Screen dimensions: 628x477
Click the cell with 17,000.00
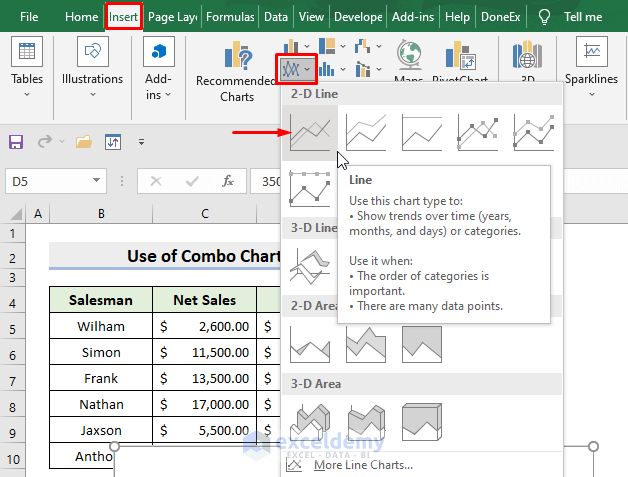click(x=205, y=404)
